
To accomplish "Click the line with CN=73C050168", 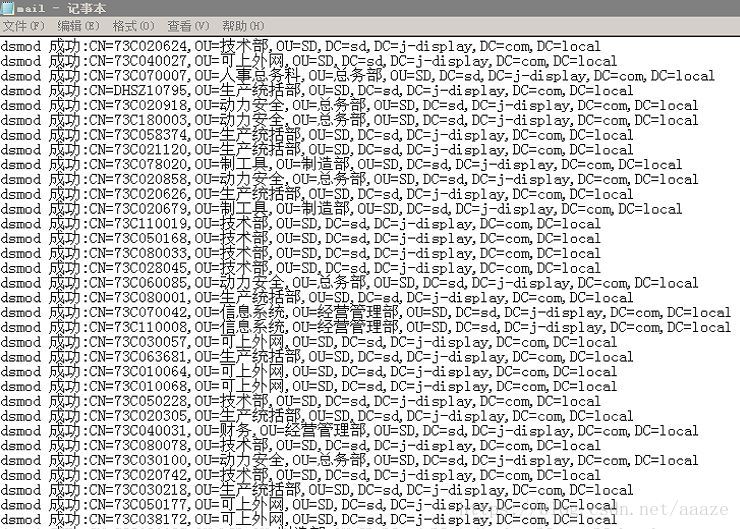I will tap(301, 238).
